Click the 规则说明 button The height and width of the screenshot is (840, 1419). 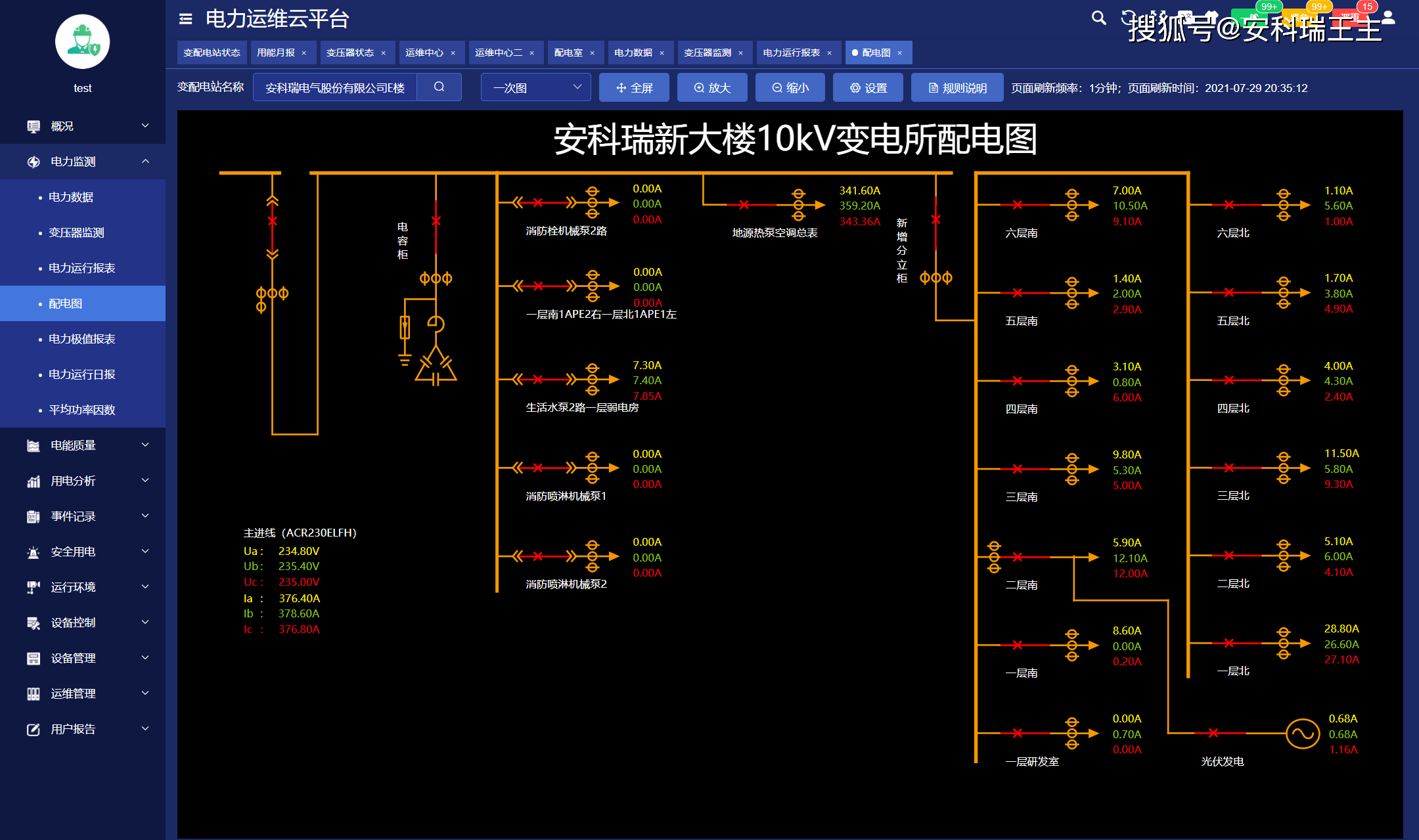[x=957, y=87]
